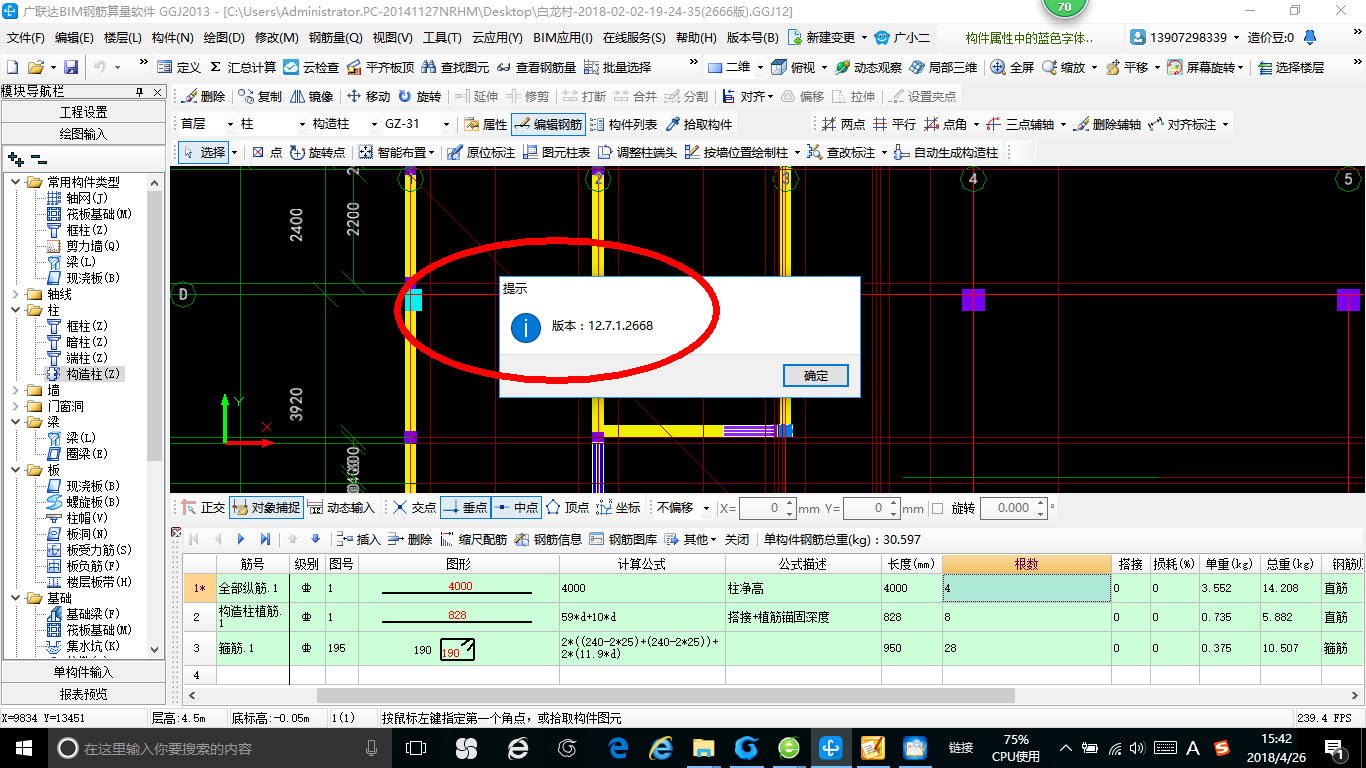Open the 不偏移 offset dropdown

706,508
